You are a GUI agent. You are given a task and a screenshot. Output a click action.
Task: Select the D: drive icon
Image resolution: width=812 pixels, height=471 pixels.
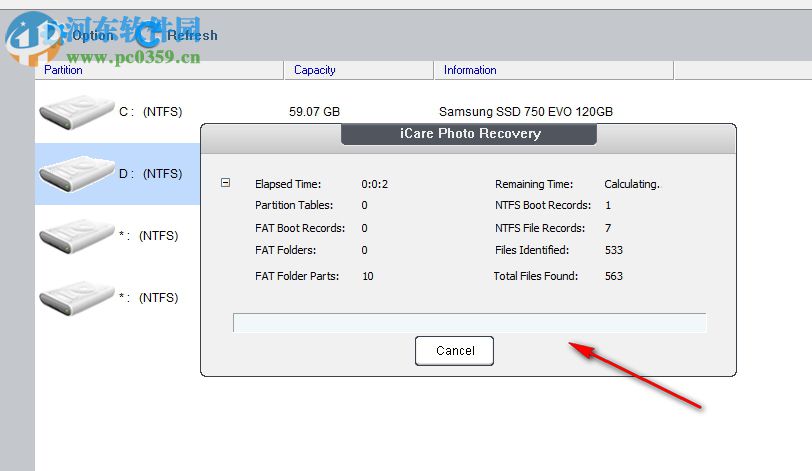77,173
